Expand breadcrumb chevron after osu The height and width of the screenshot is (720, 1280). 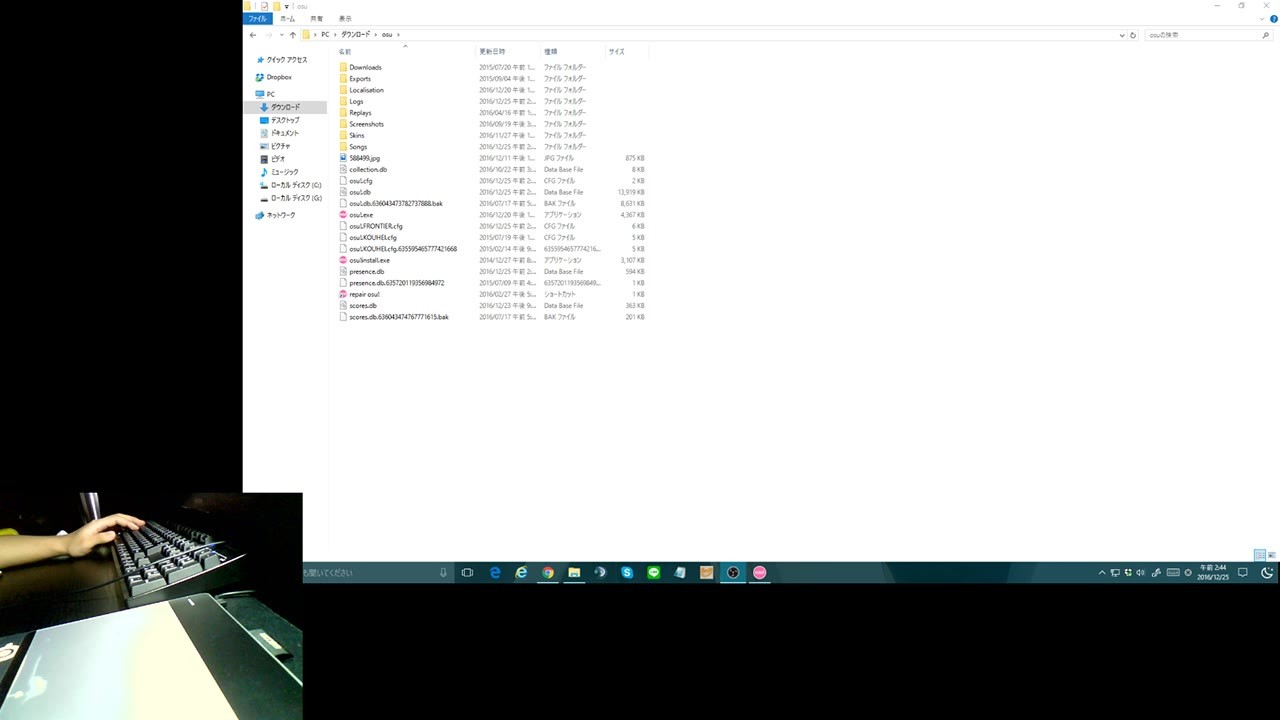point(398,35)
